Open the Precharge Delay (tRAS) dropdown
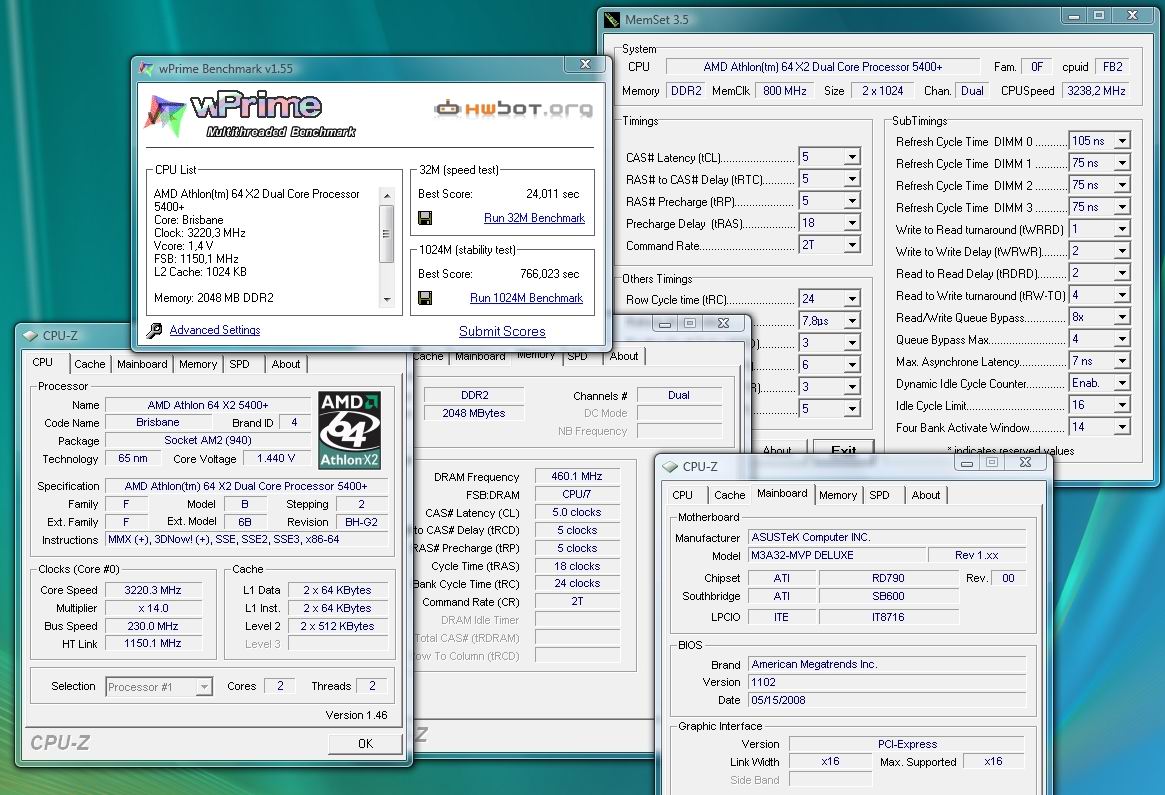 click(x=852, y=223)
